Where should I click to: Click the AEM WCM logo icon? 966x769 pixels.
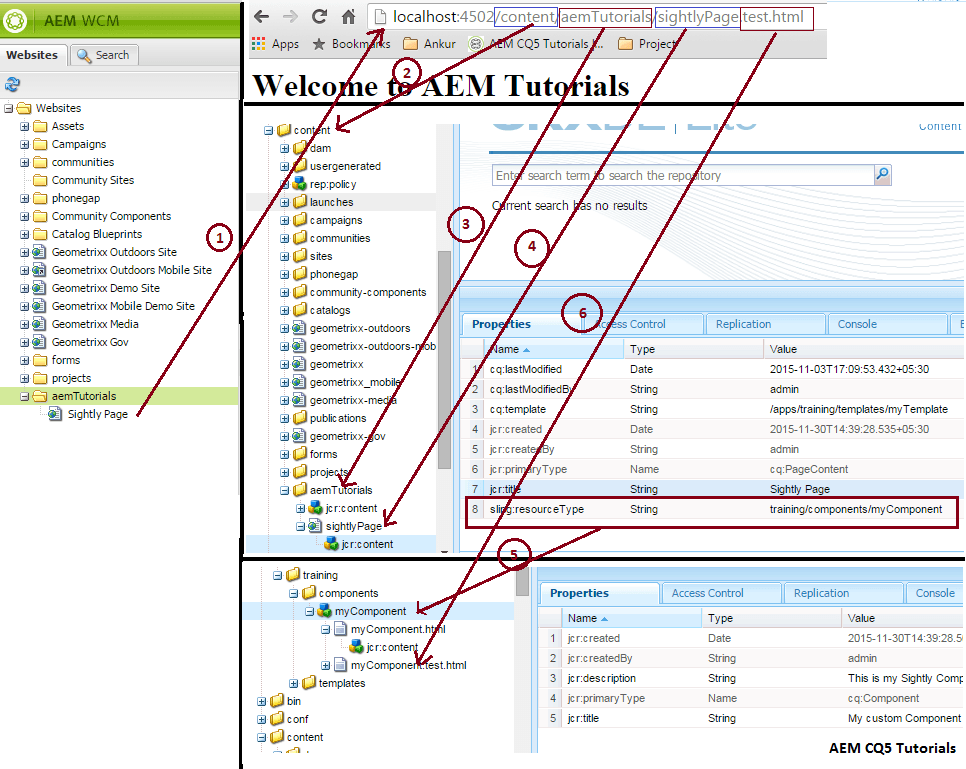pyautogui.click(x=15, y=17)
